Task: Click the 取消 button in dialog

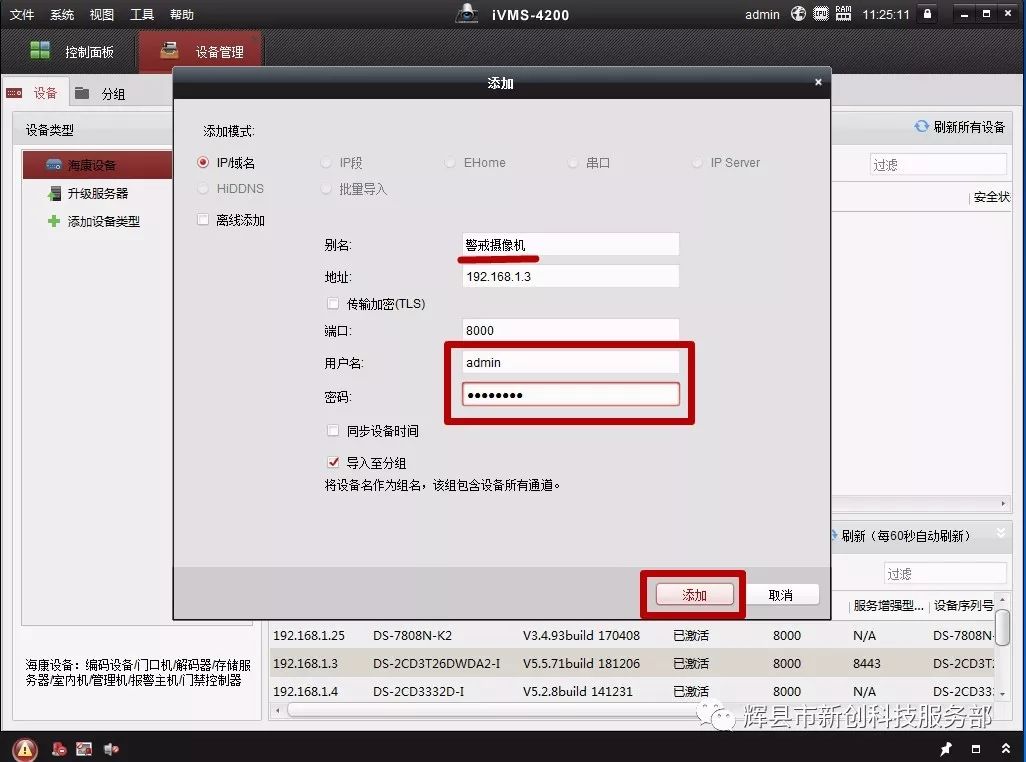Action: pyautogui.click(x=780, y=595)
